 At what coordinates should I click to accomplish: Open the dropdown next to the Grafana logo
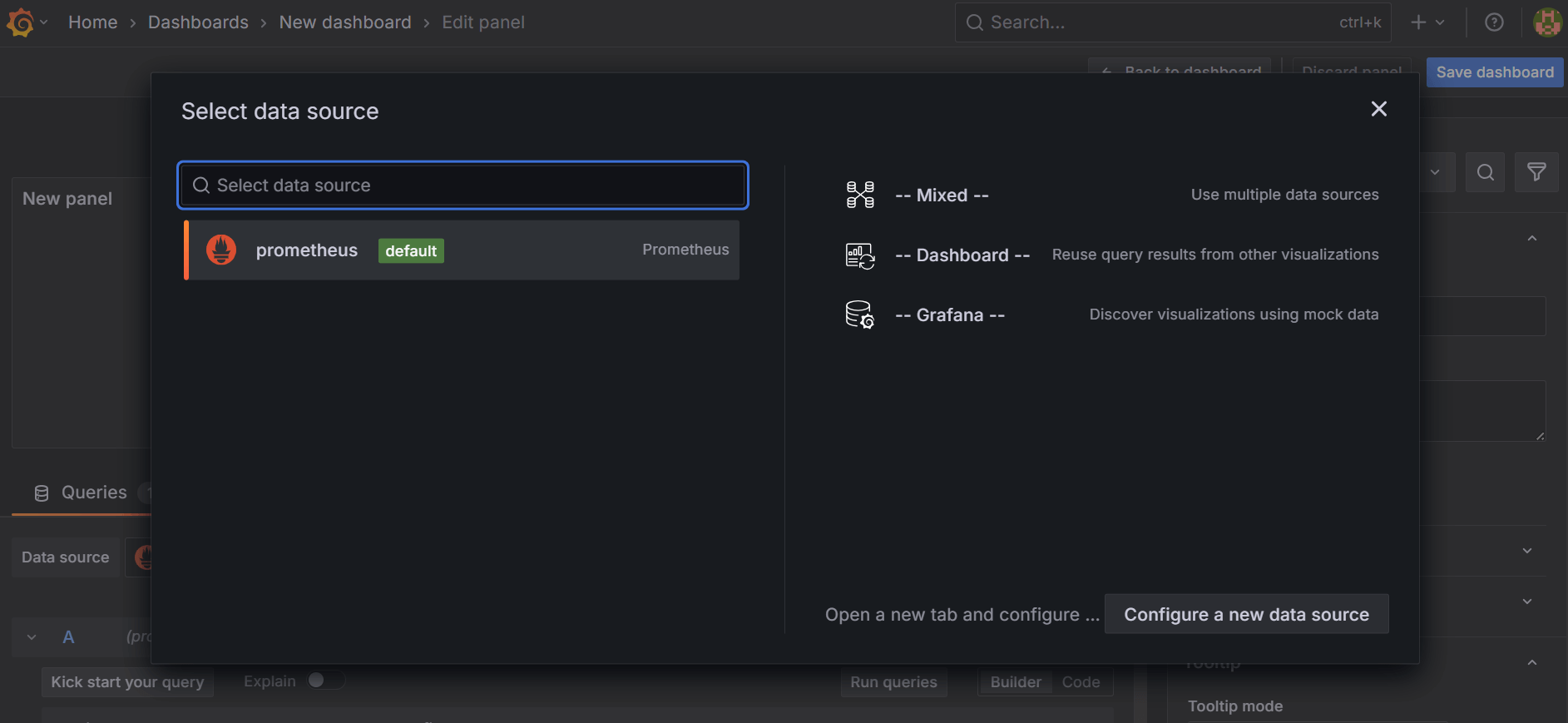(x=43, y=22)
